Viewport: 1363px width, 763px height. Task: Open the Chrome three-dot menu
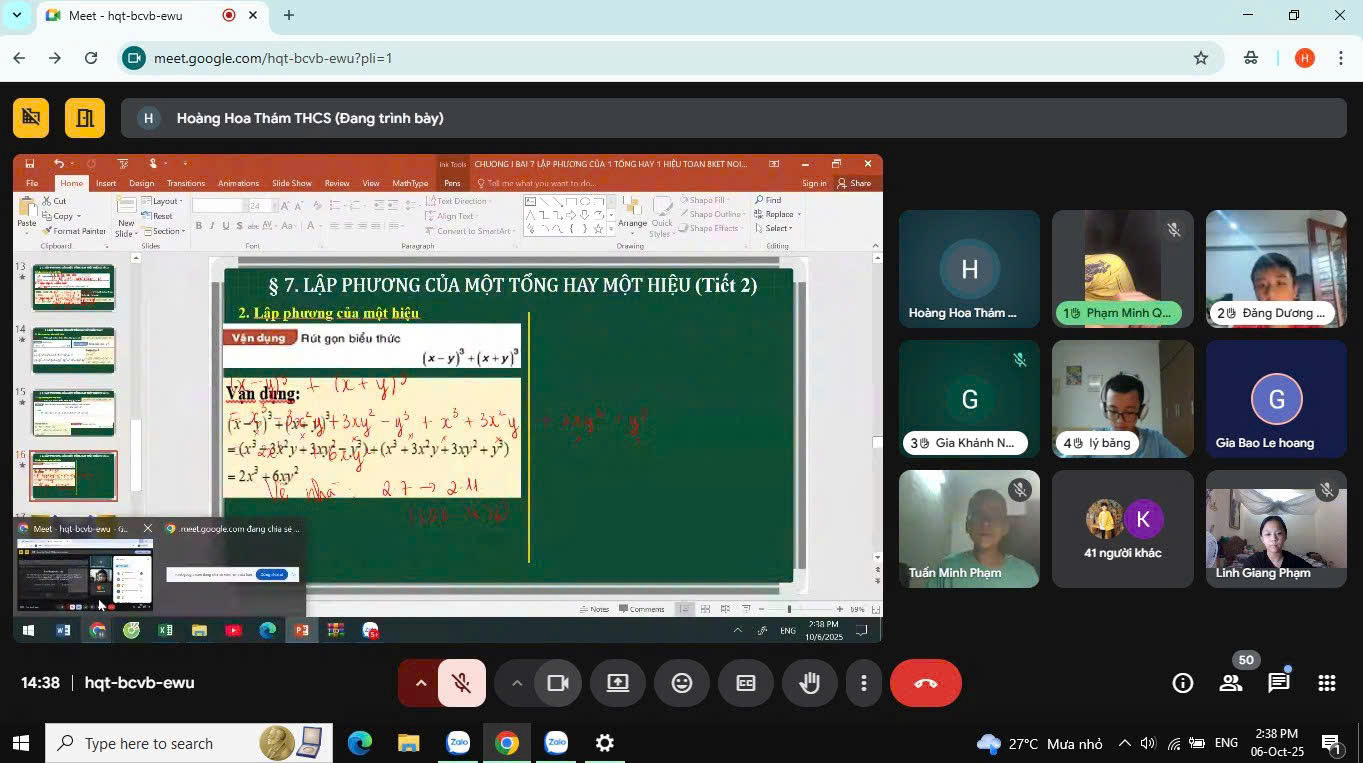1340,58
